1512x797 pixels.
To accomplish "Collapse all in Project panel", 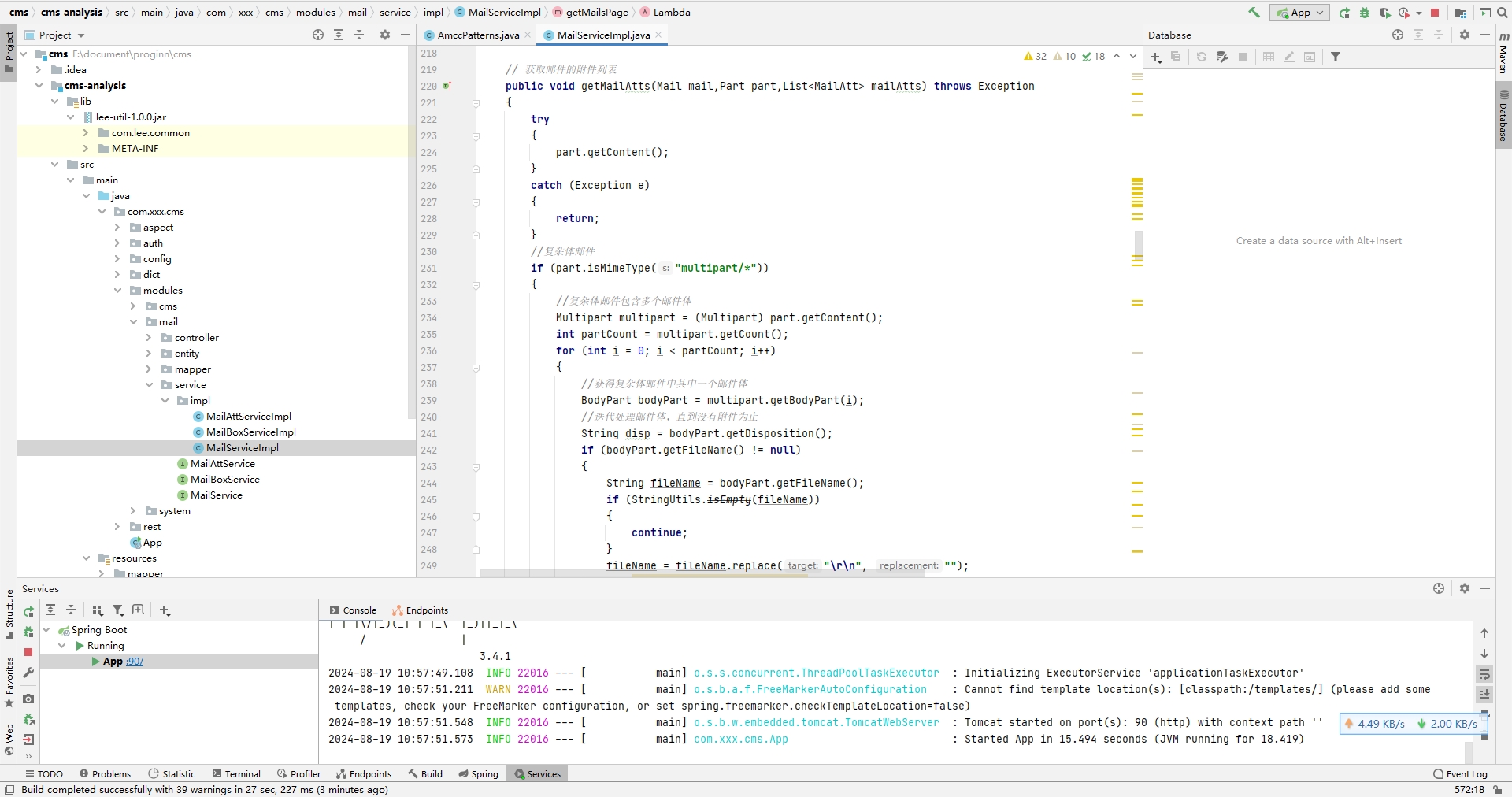I will point(359,35).
